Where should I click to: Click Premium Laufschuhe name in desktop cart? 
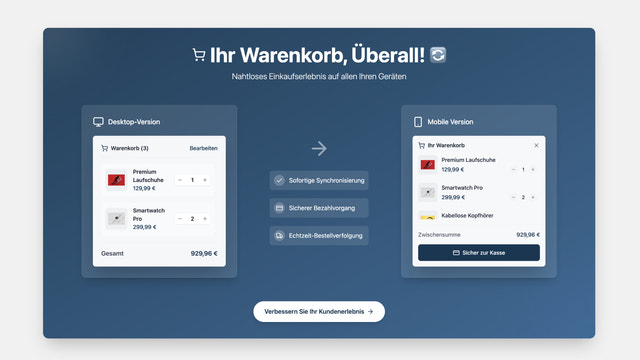point(148,176)
